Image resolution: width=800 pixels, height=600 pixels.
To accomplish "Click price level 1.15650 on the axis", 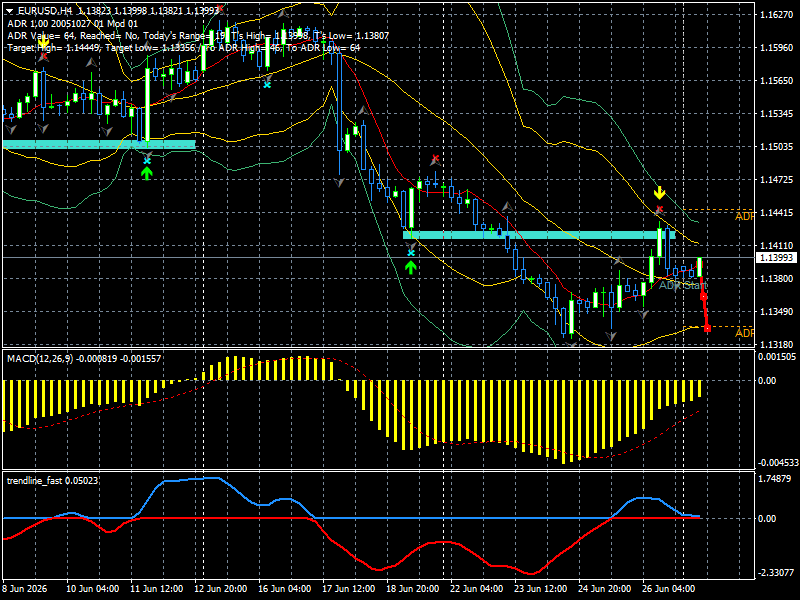I will (x=777, y=81).
